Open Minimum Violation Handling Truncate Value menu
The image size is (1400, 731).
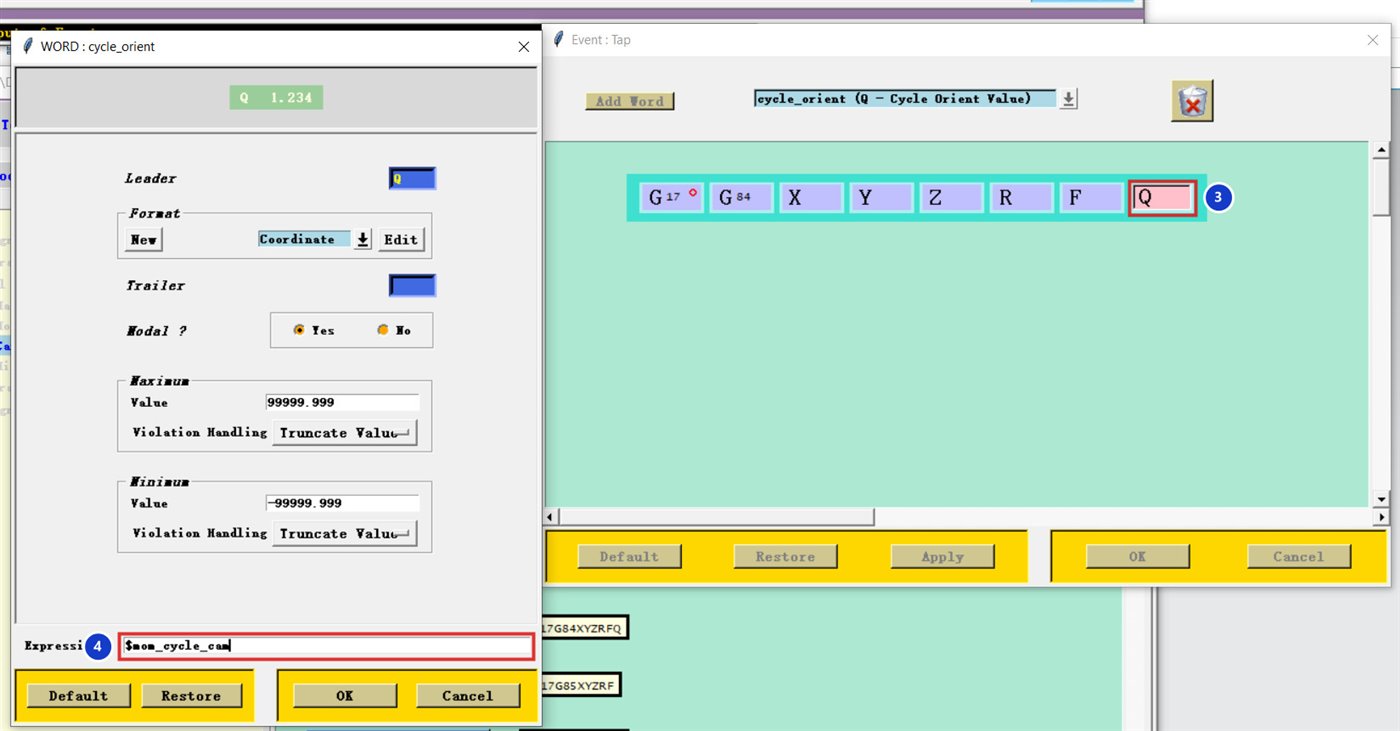[x=344, y=534]
